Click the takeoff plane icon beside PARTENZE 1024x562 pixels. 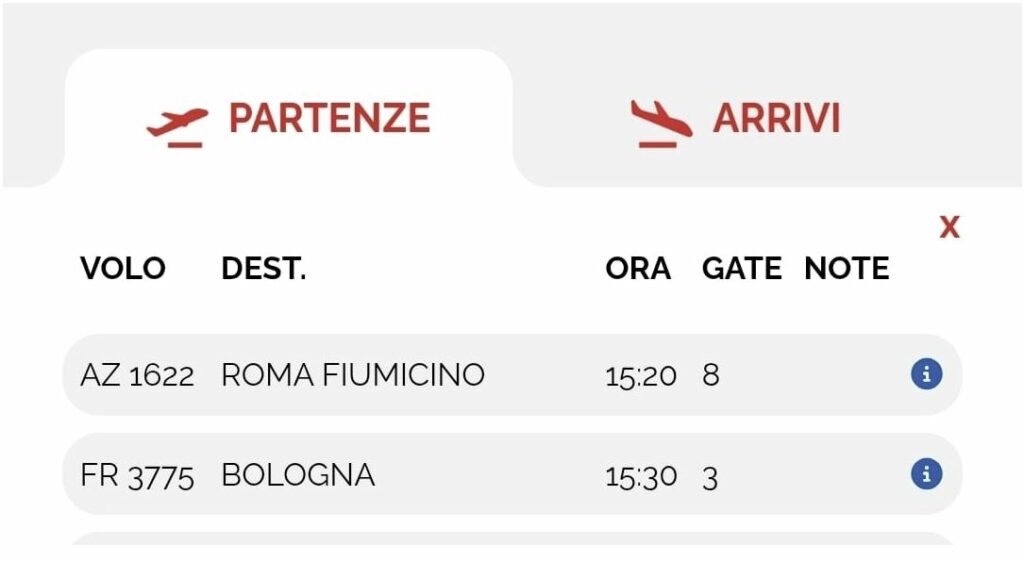[177, 126]
